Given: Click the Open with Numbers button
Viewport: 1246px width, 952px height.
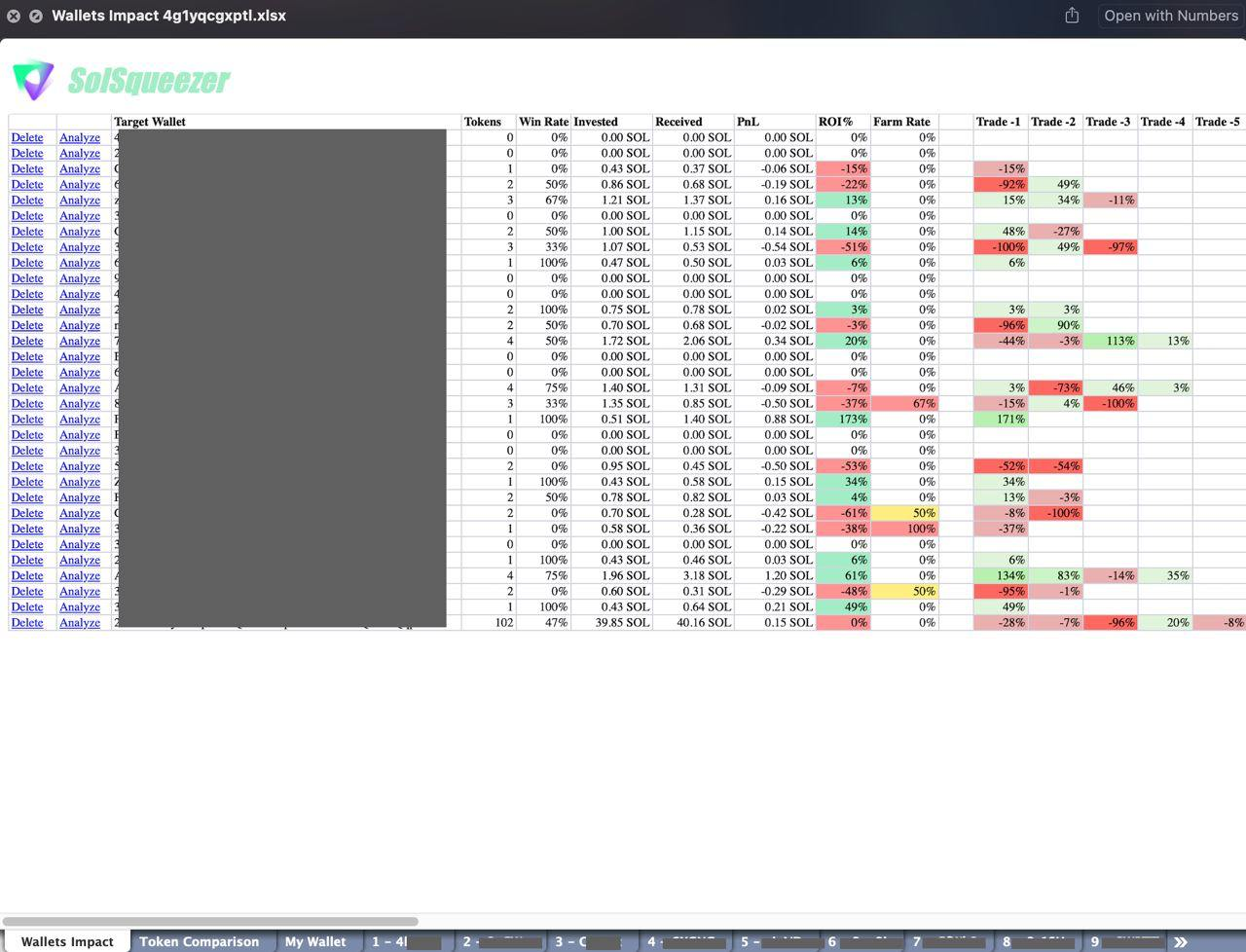Looking at the screenshot, I should [1171, 16].
